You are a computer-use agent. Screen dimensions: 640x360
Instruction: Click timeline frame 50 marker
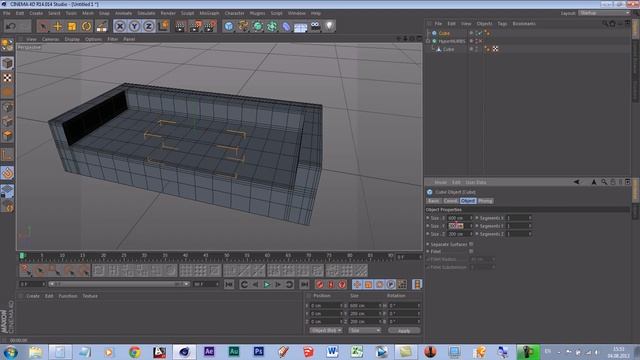point(227,256)
